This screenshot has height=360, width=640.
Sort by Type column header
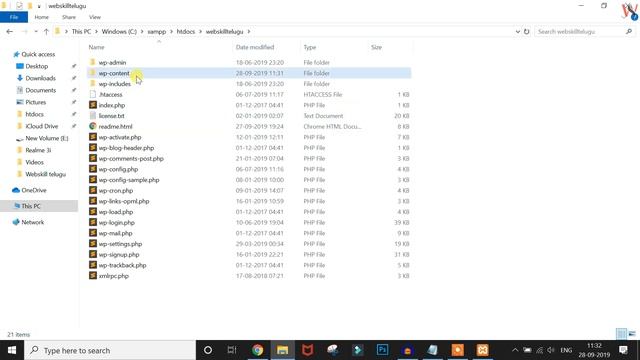[x=310, y=47]
